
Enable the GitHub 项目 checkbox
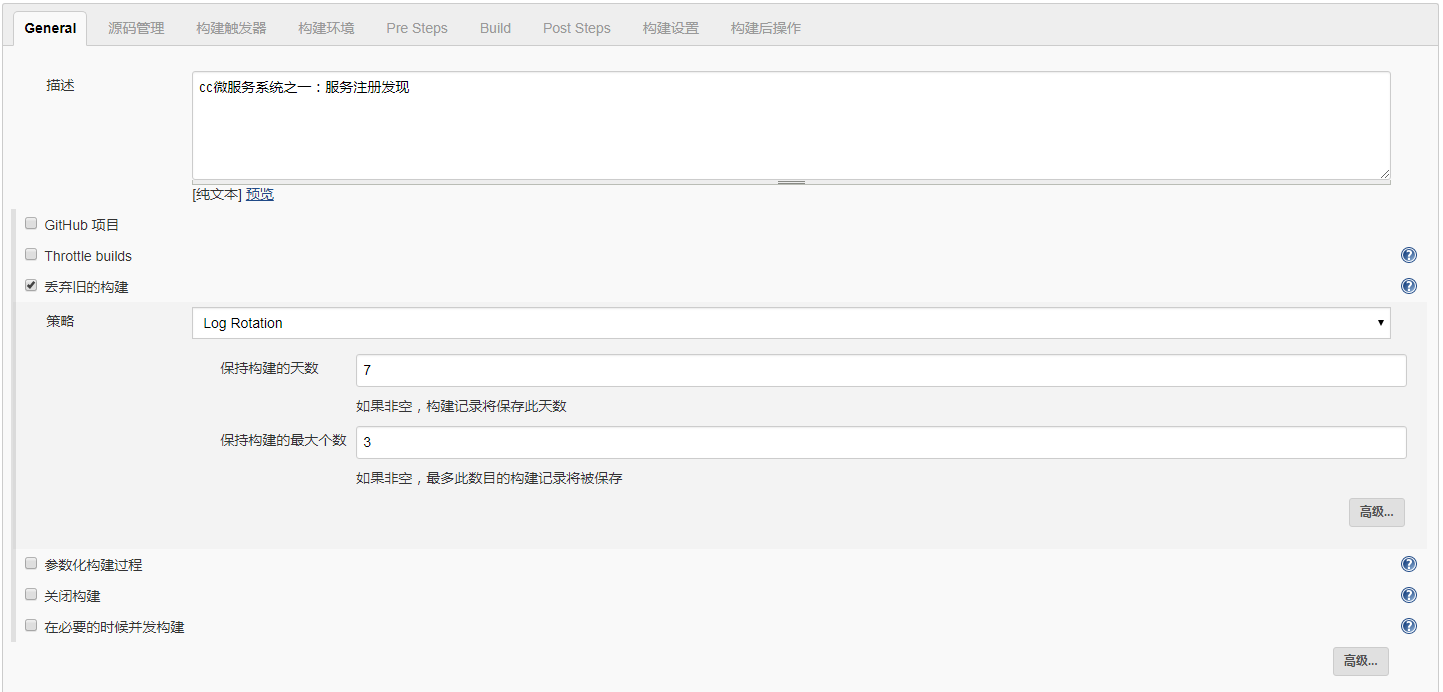[31, 224]
